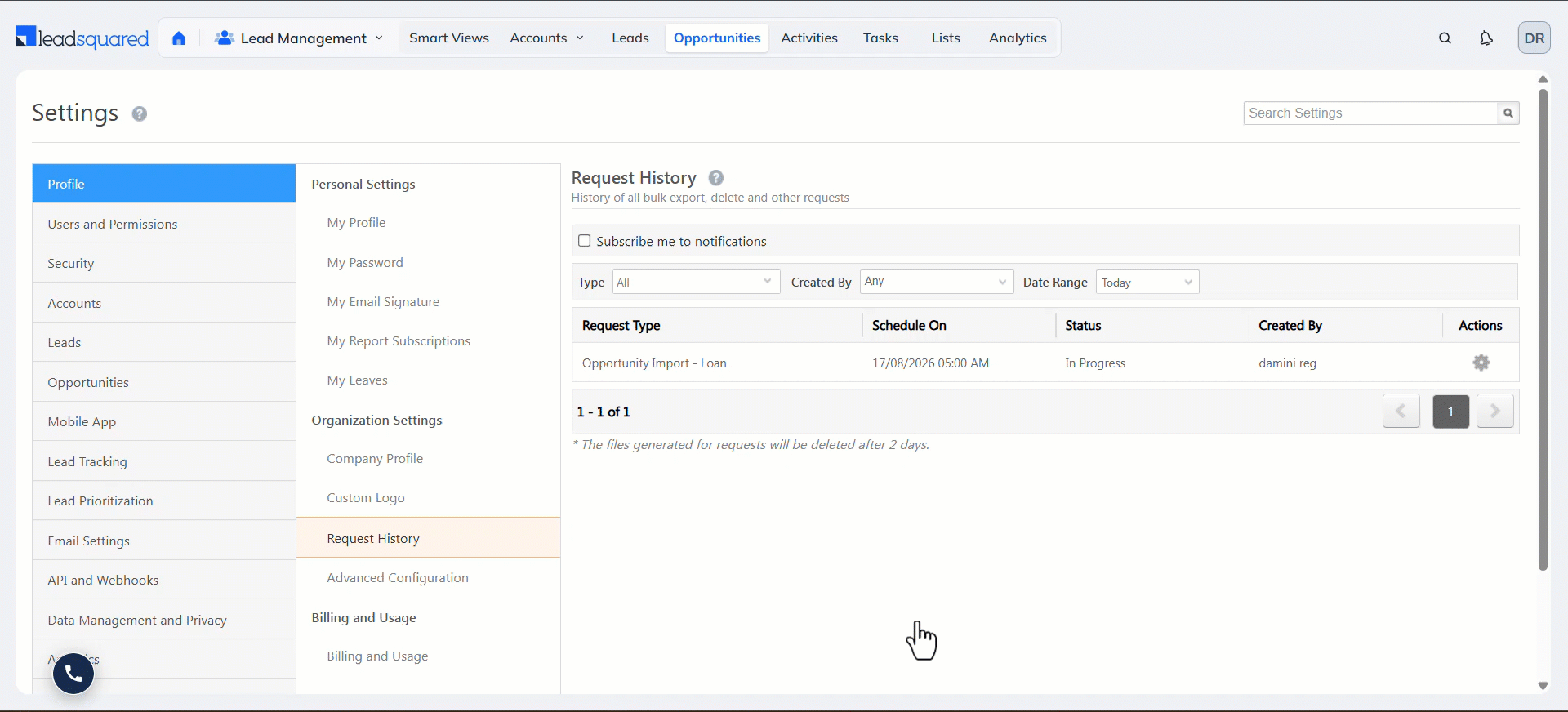Open My Profile link

point(356,223)
